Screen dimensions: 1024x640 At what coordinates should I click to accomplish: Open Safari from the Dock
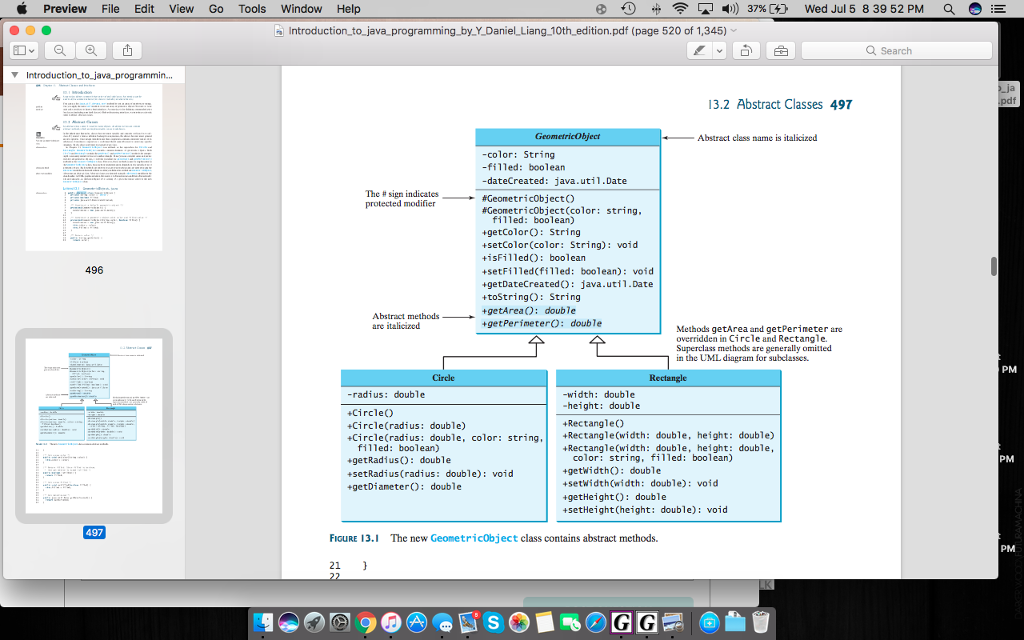[596, 623]
